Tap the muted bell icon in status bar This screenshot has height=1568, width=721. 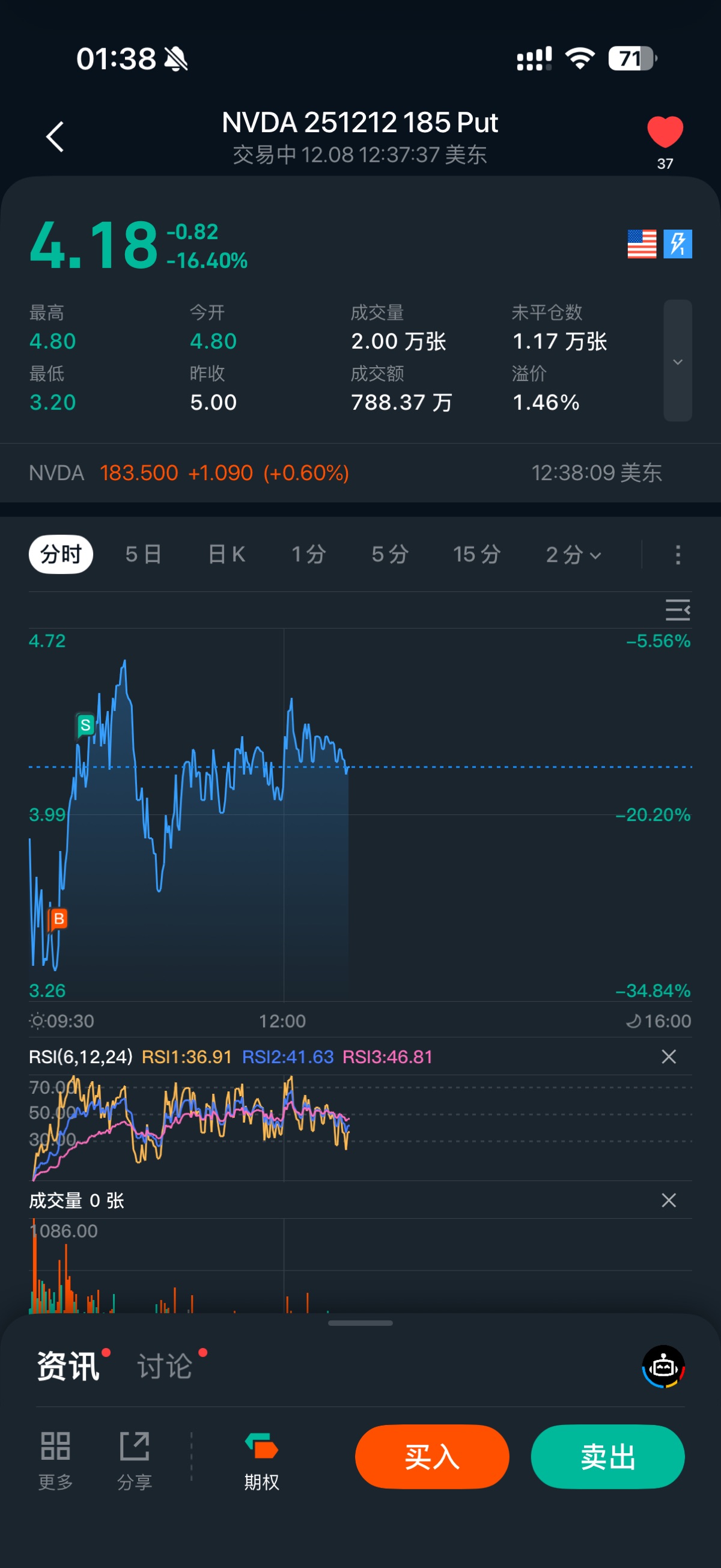(x=177, y=59)
